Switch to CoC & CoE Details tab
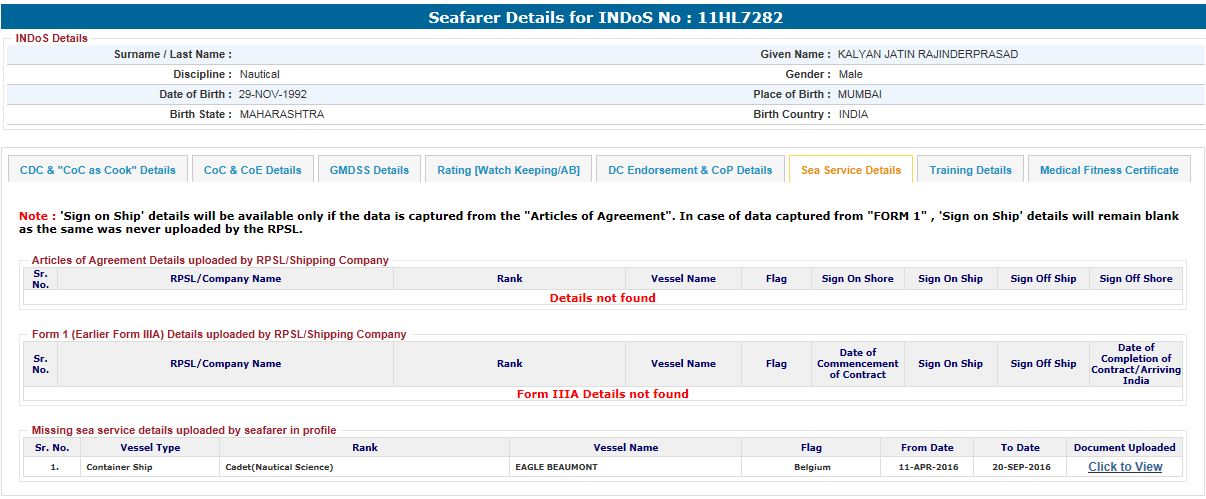 (252, 170)
